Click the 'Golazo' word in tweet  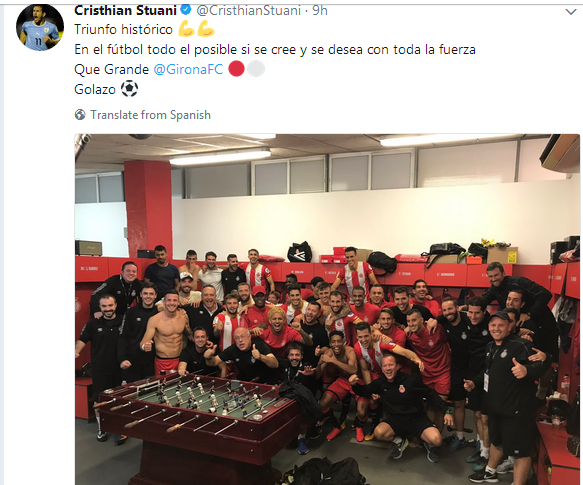tap(95, 89)
